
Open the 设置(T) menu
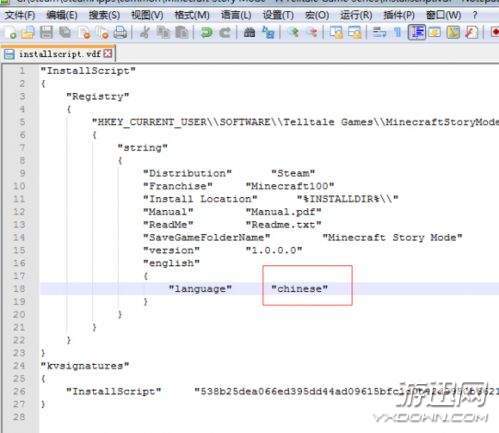[x=278, y=15]
